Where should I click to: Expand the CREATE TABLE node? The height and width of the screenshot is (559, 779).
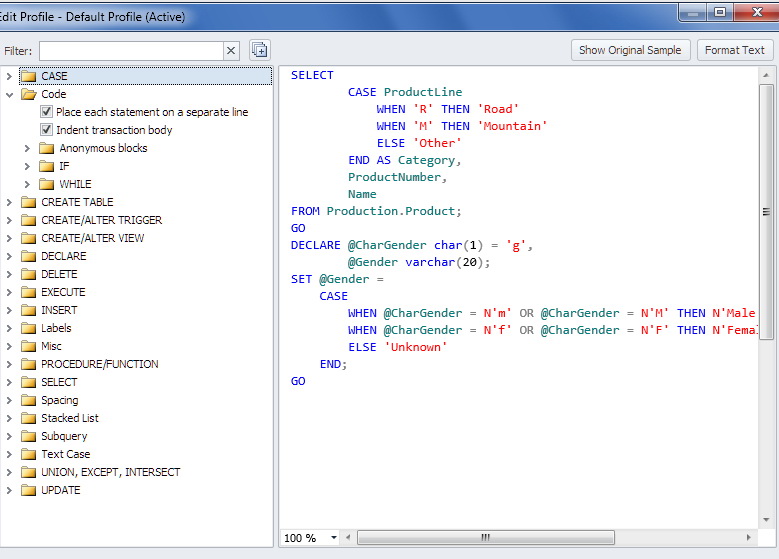9,202
